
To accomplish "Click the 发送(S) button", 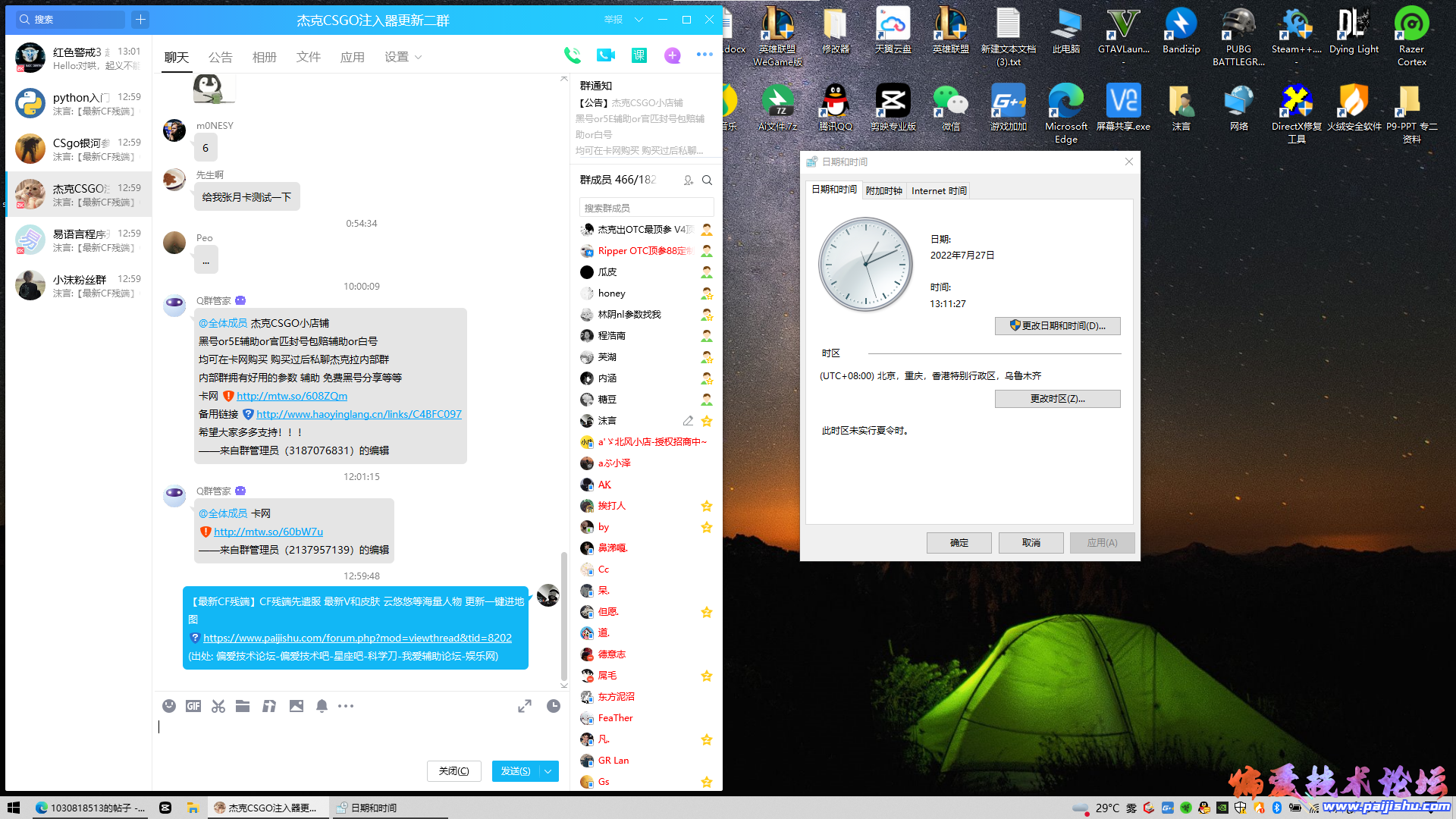I will [x=516, y=771].
